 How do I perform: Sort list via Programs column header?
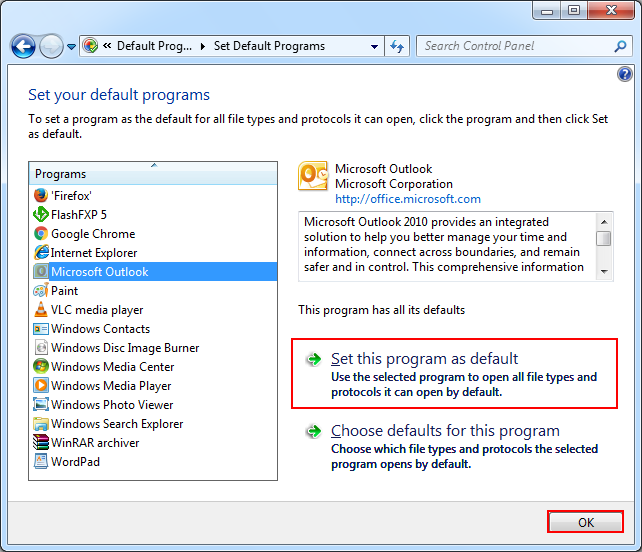(153, 173)
